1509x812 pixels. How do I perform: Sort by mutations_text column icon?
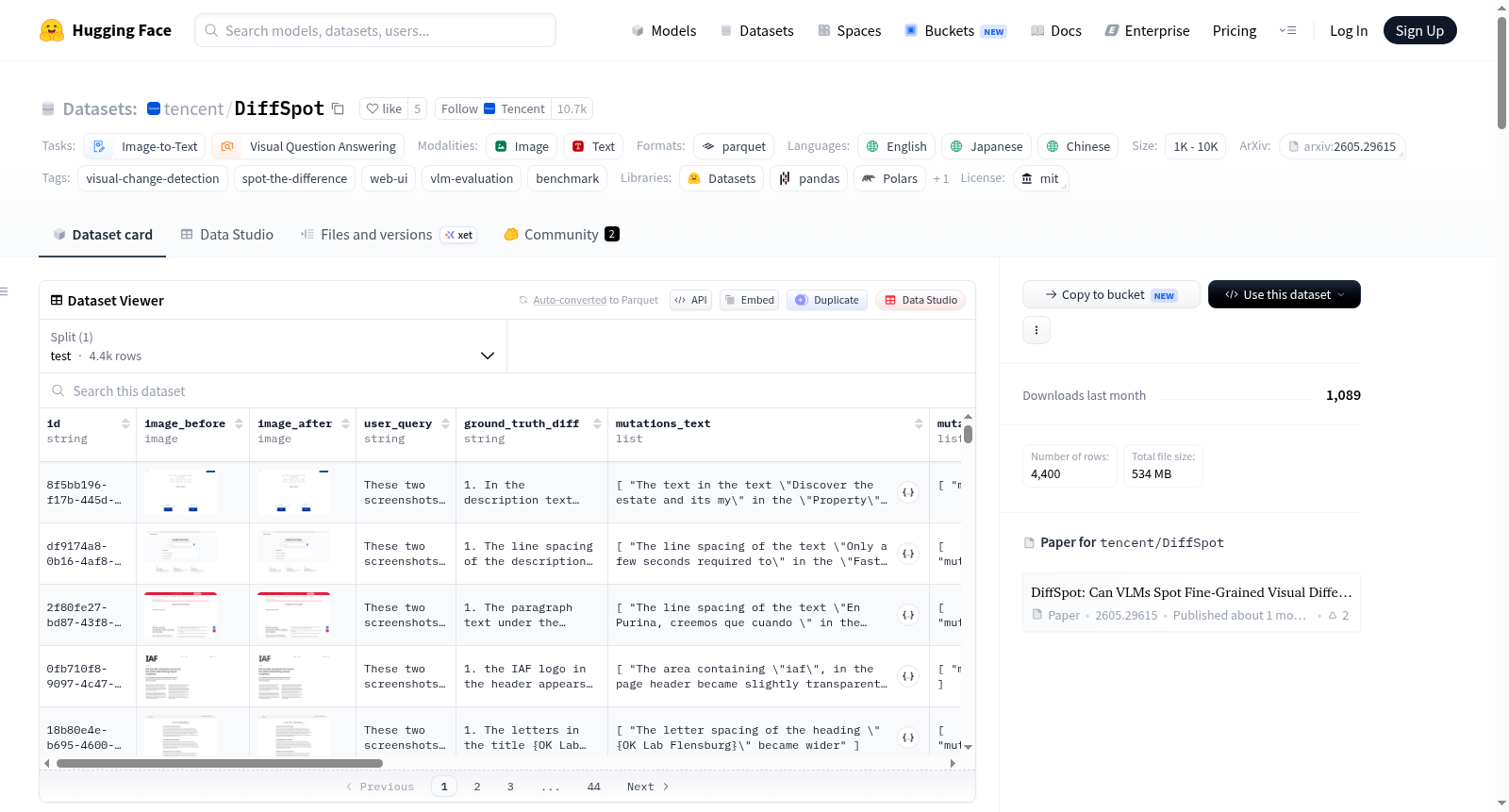[919, 423]
